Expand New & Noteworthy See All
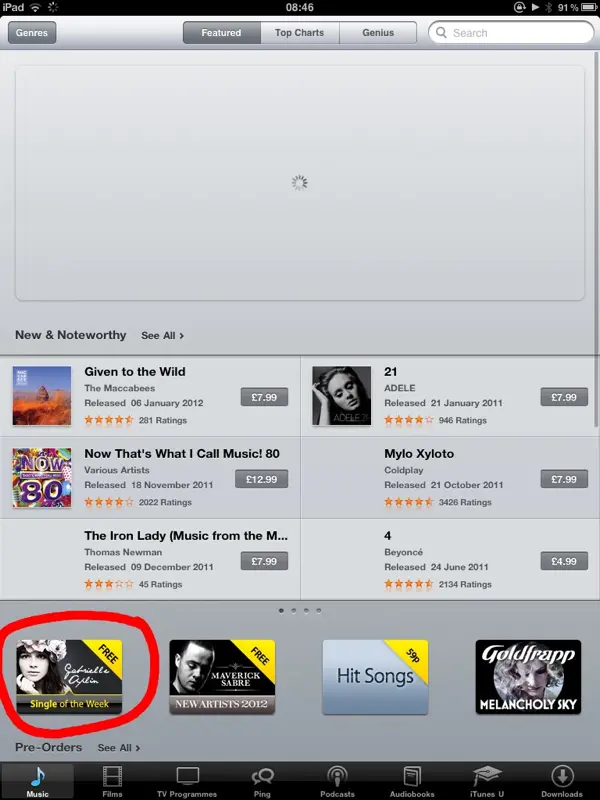Screen dimensions: 600x800 pos(162,336)
